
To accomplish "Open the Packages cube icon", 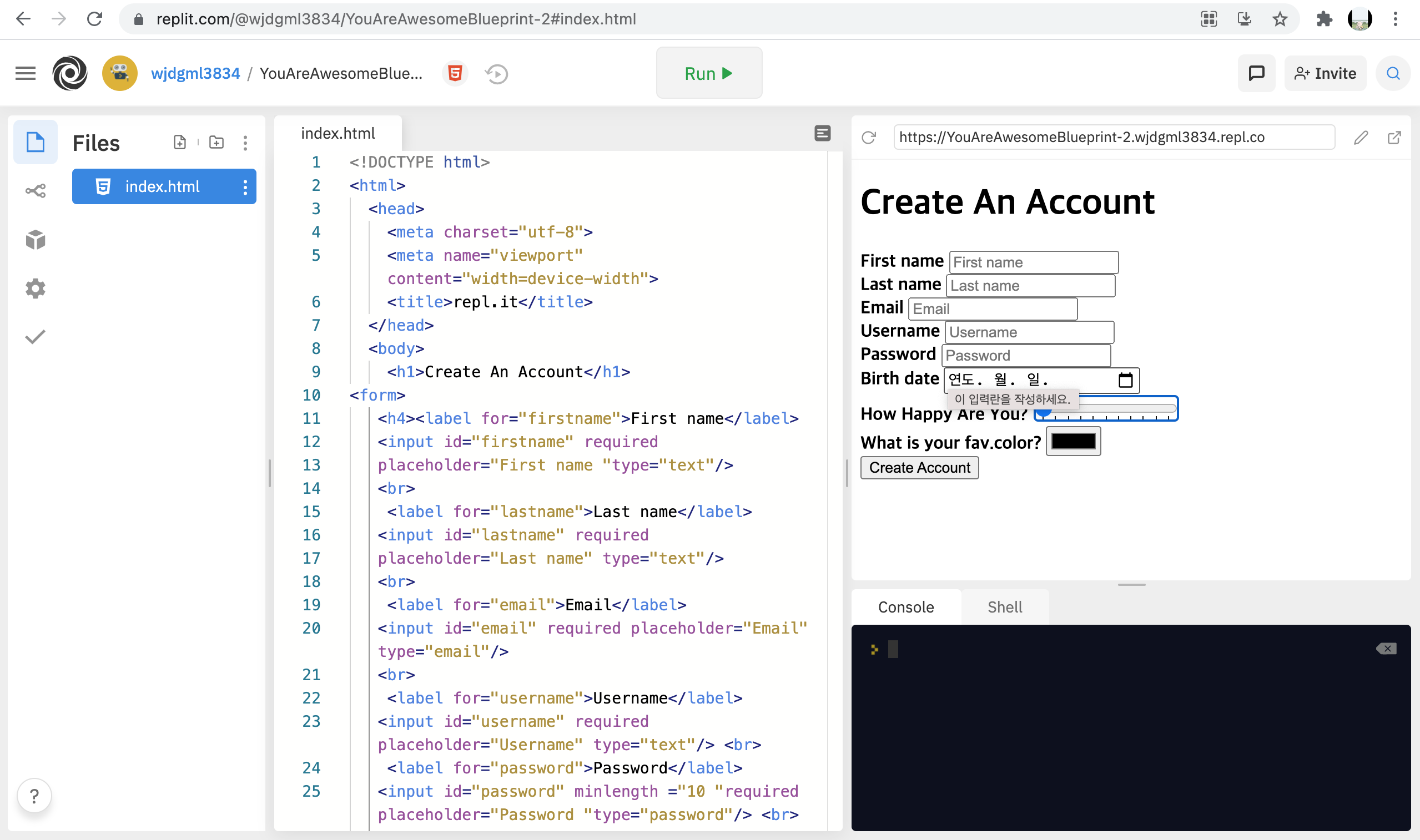I will pyautogui.click(x=35, y=240).
